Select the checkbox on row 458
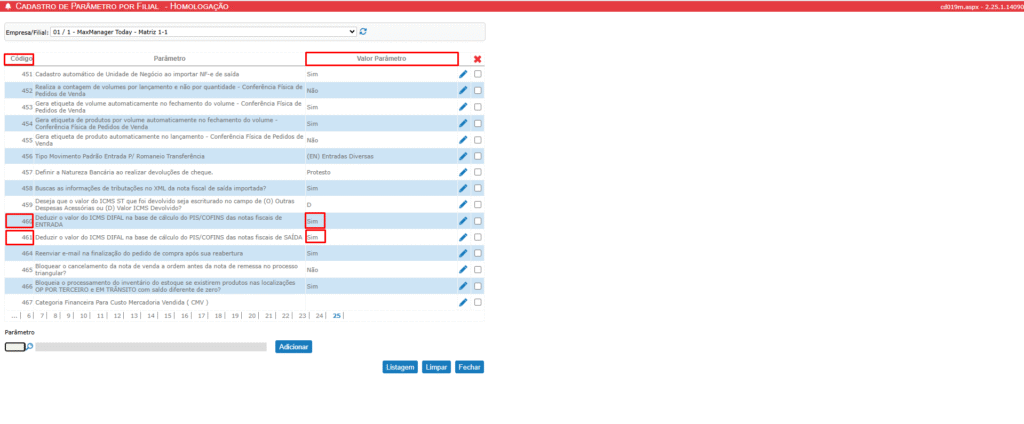Screen dimensions: 1024x424 pos(478,188)
